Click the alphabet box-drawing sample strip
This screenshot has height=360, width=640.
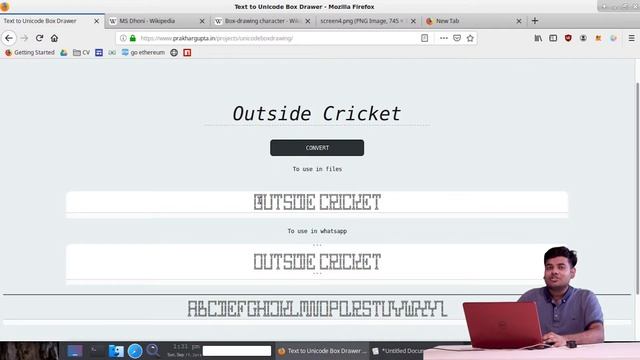coord(317,309)
